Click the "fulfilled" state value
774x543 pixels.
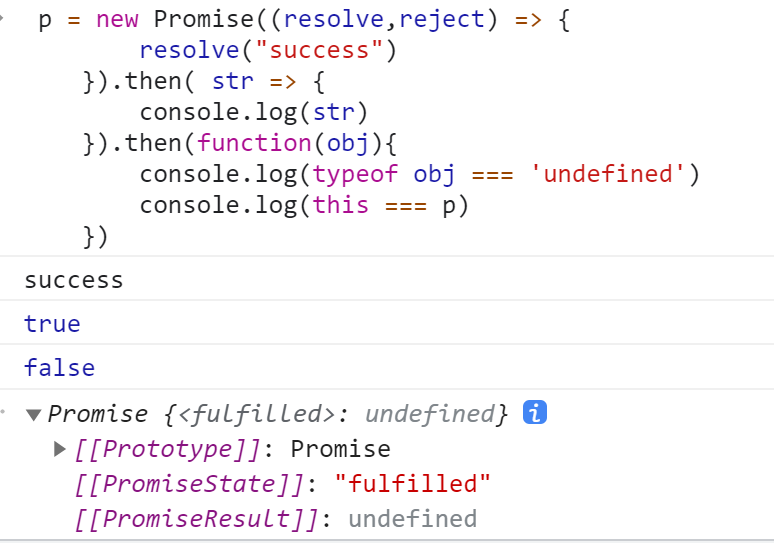(413, 484)
